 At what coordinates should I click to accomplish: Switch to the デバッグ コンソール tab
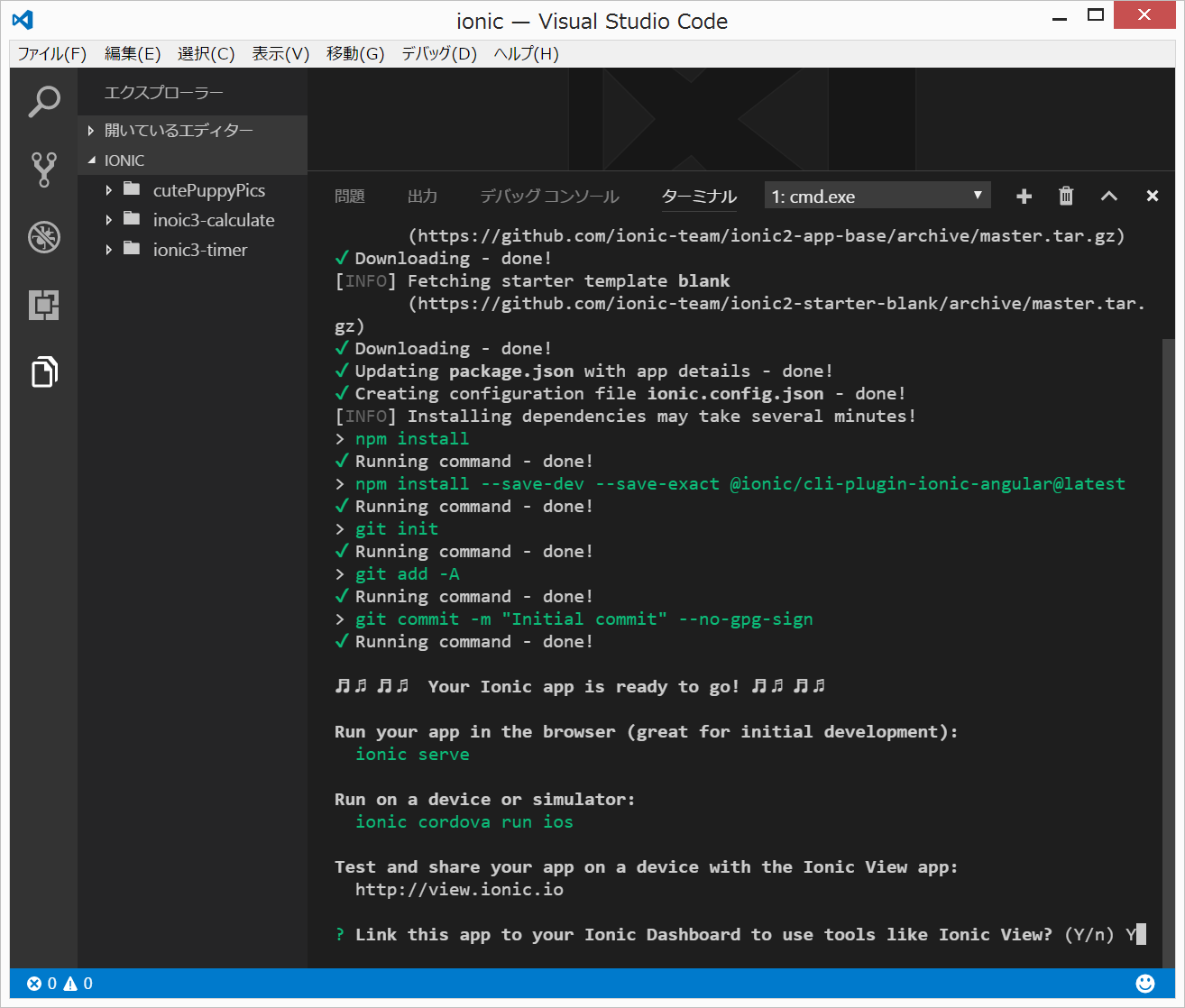(549, 197)
